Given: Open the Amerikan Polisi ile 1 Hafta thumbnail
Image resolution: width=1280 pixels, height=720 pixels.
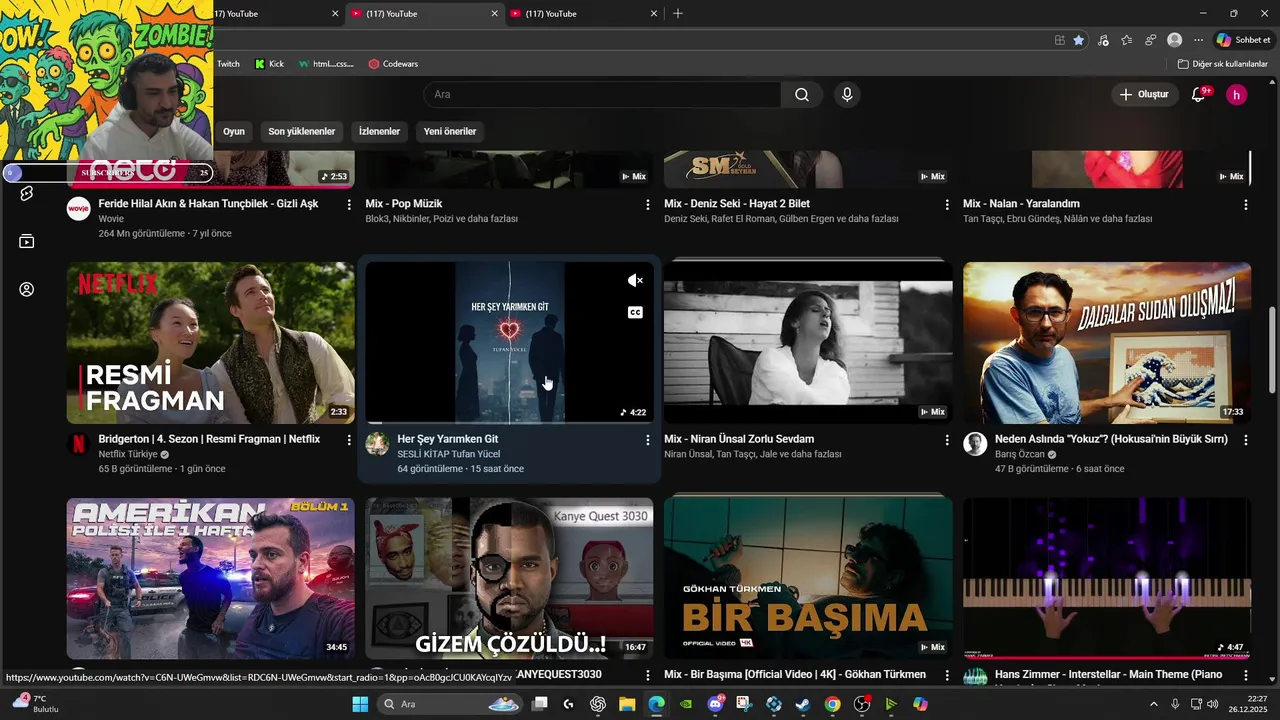Looking at the screenshot, I should pos(210,578).
